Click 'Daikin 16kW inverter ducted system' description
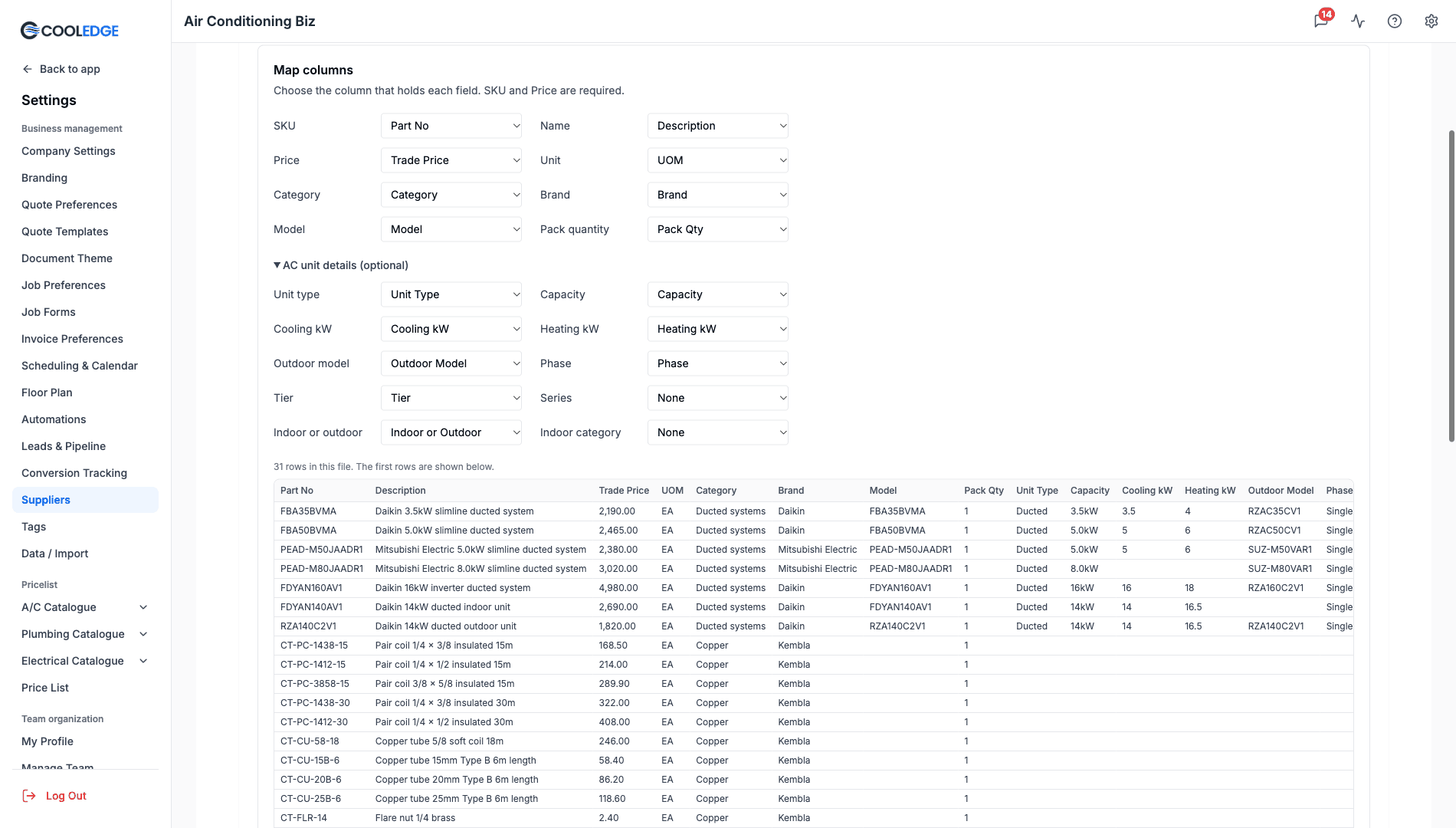 tap(453, 588)
